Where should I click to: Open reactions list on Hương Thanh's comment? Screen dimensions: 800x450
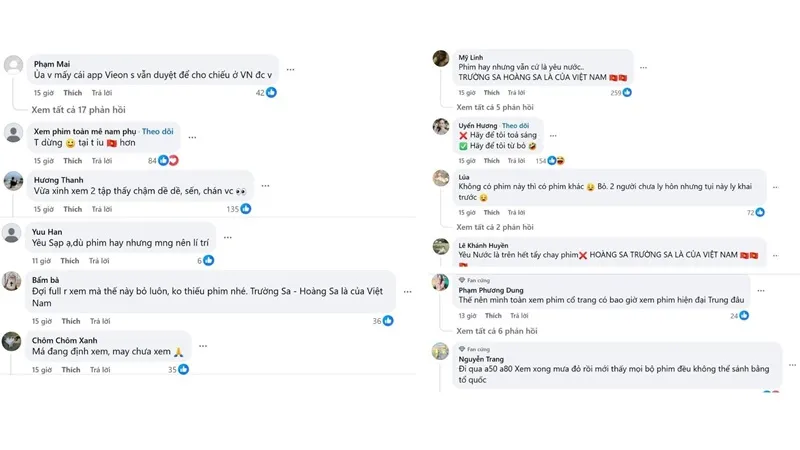point(246,209)
